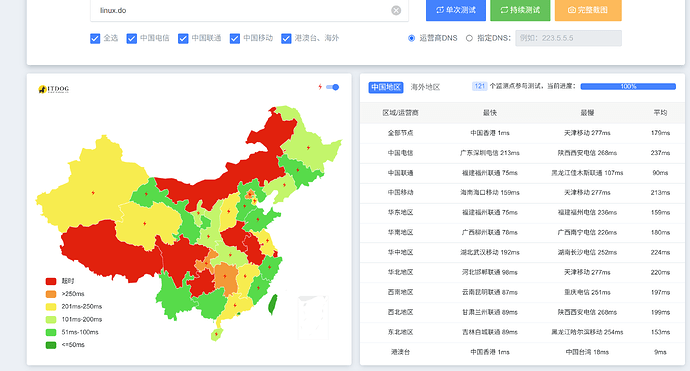This screenshot has height=371, width=690.
Task: Click the dark green <=50ms legend swatch
Action: pos(51,345)
